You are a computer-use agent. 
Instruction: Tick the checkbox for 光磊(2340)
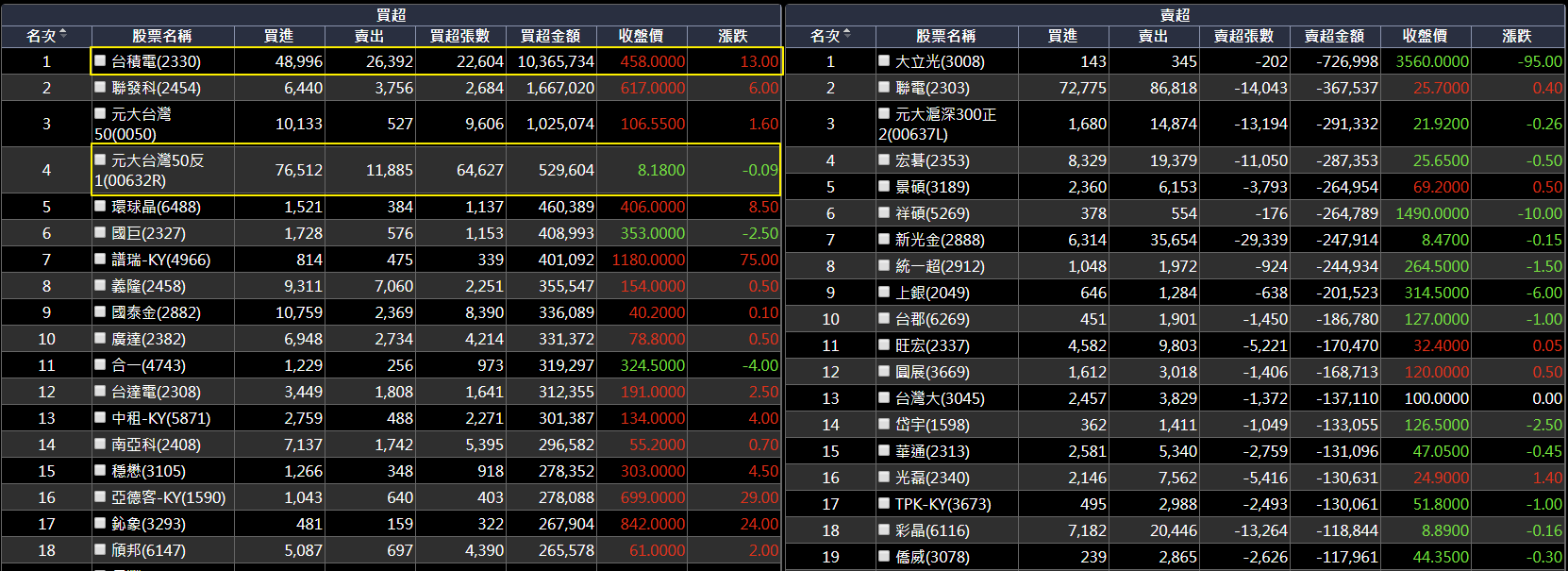pos(884,477)
